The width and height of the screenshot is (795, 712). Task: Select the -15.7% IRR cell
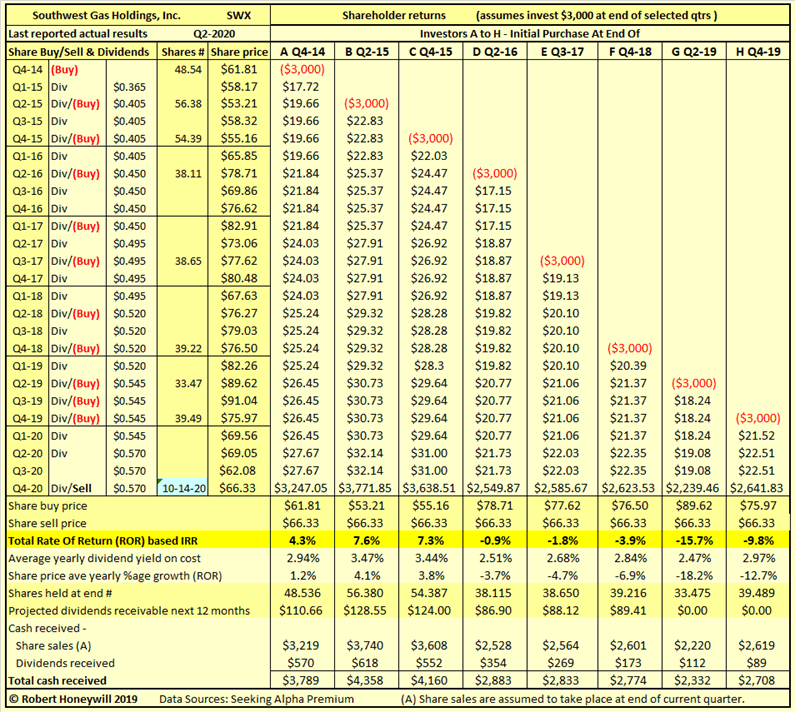695,541
